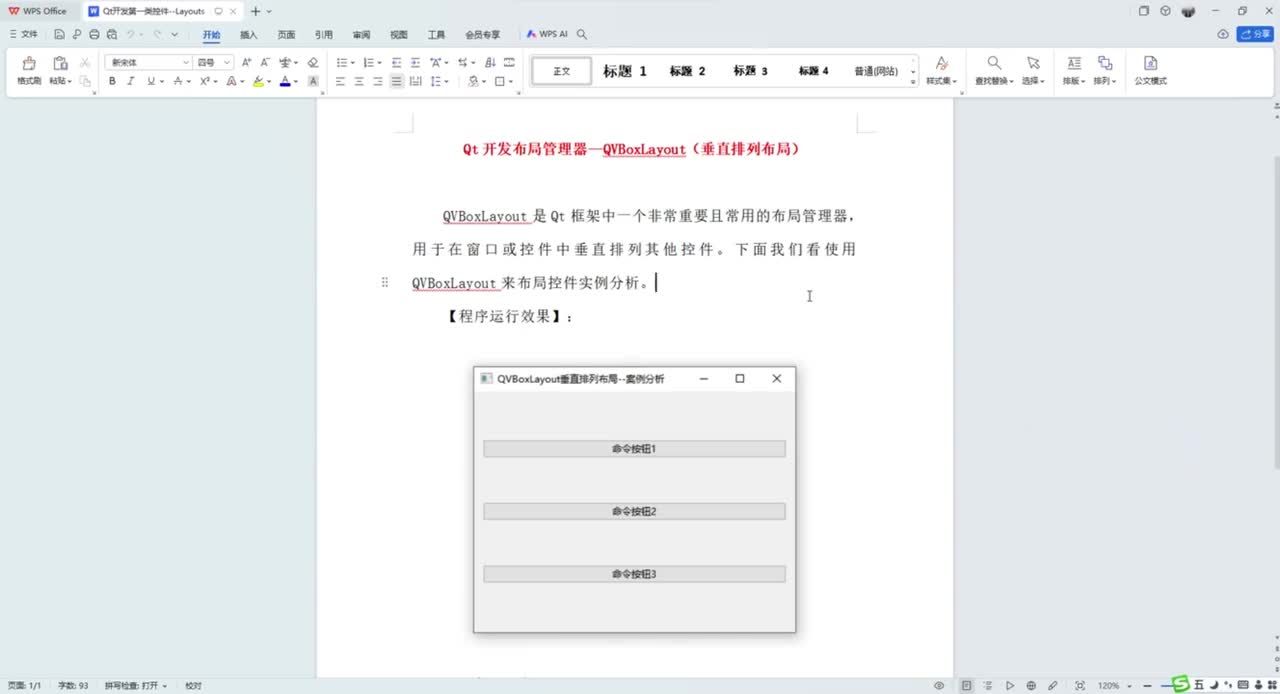Open the spell check (拼写检查) status dropdown
Viewport: 1280px width, 694px height.
click(x=136, y=686)
